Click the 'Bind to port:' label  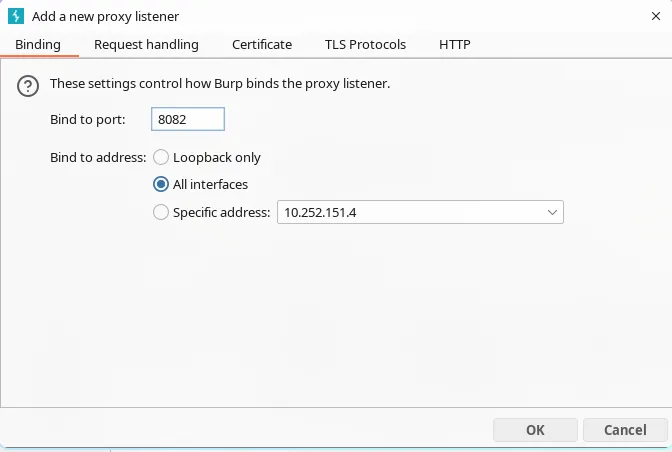pos(88,120)
